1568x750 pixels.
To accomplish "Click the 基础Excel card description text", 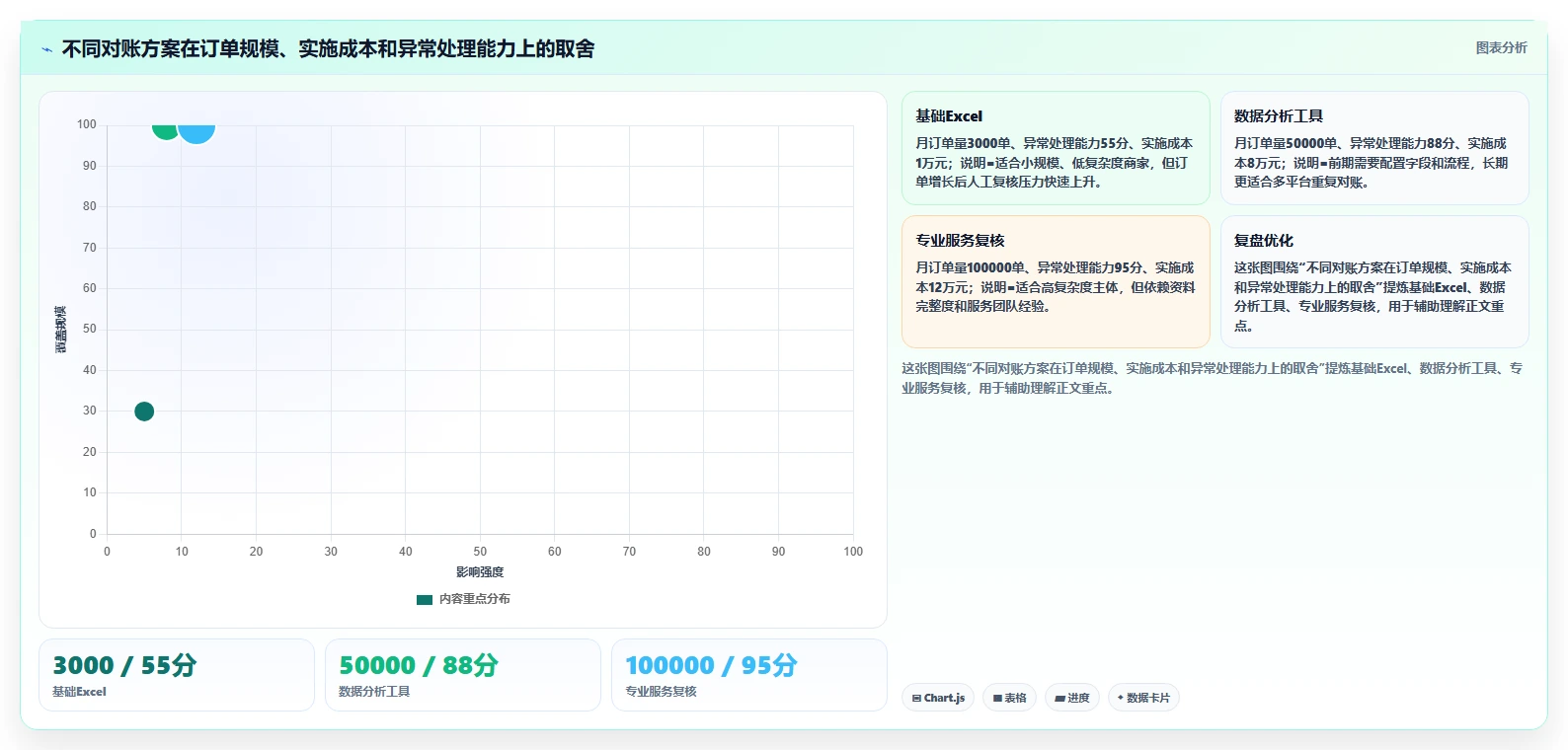I will tap(1055, 163).
